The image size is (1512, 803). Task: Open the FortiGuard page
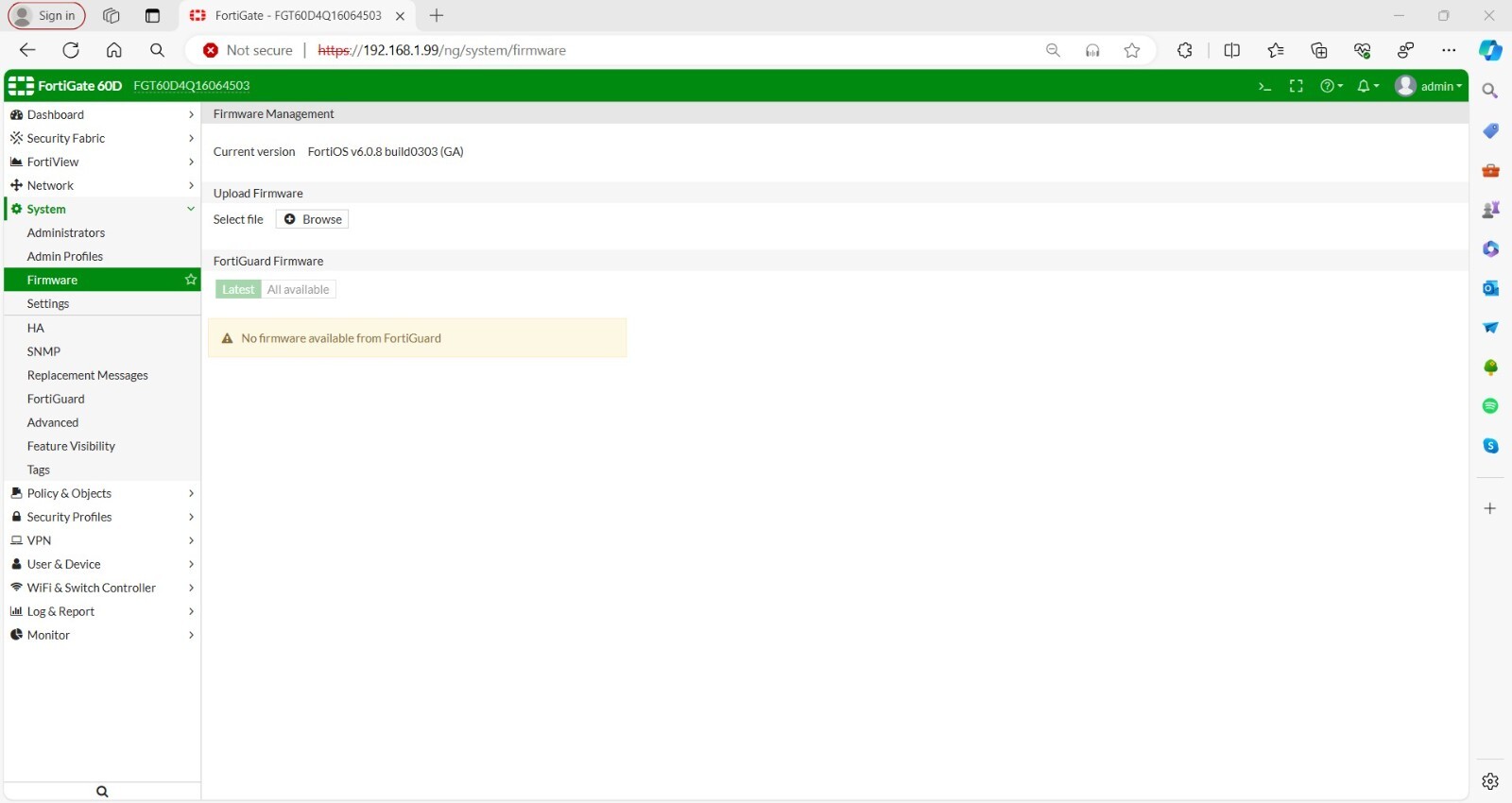tap(102, 399)
